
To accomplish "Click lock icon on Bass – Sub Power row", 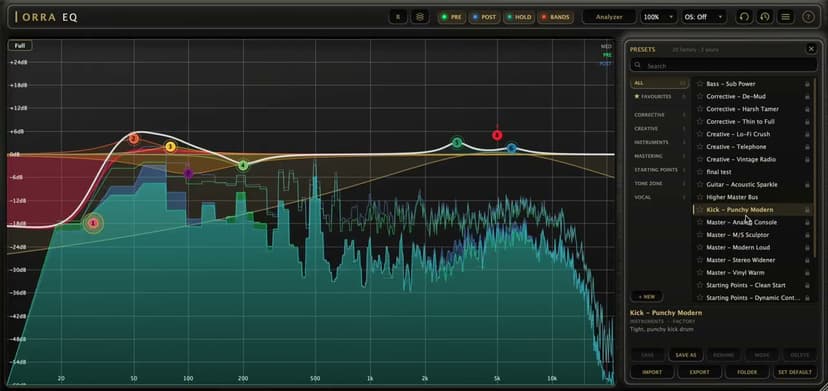I will 807,83.
